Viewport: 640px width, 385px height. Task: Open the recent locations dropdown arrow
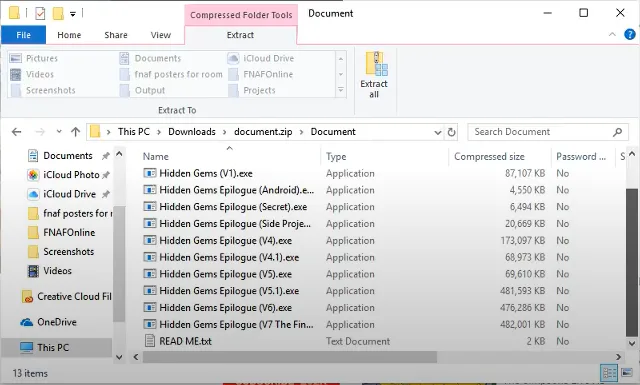[x=59, y=131]
